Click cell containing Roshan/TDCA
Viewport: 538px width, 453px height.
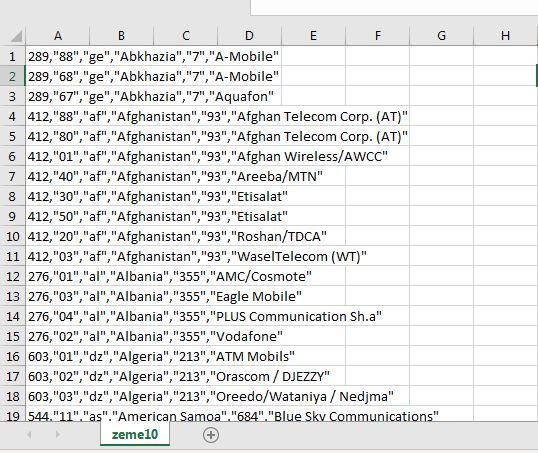pos(58,236)
